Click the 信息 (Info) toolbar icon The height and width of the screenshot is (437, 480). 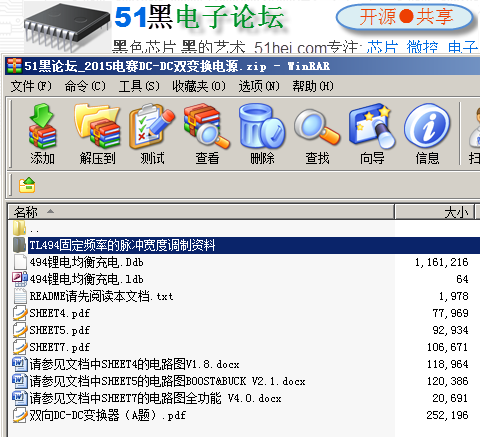427,126
